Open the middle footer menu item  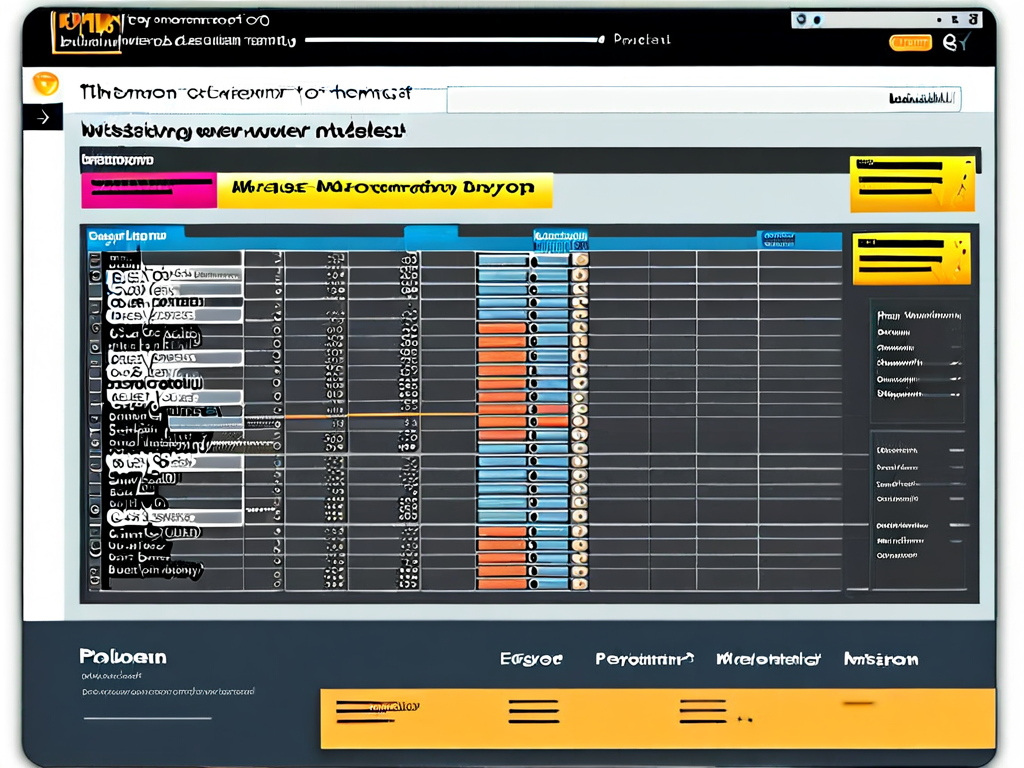coord(644,659)
